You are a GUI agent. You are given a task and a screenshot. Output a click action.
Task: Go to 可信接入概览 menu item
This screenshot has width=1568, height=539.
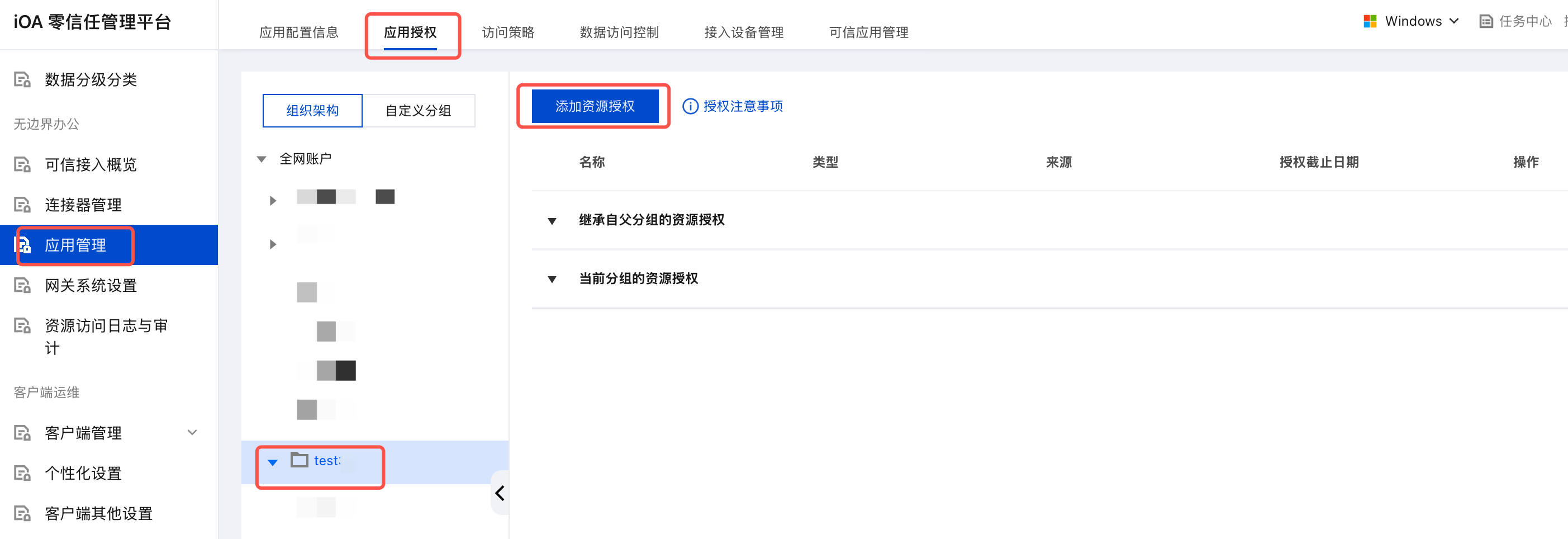(91, 164)
